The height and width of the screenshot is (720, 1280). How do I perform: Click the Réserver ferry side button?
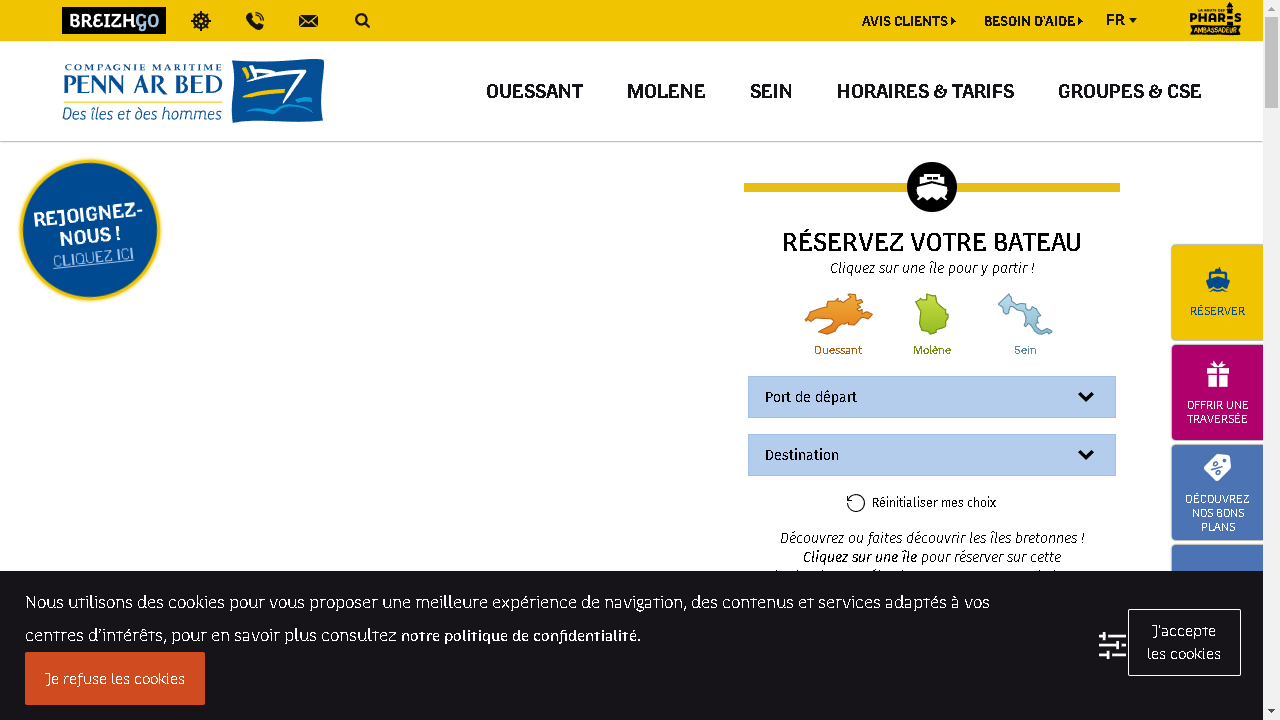[1217, 292]
